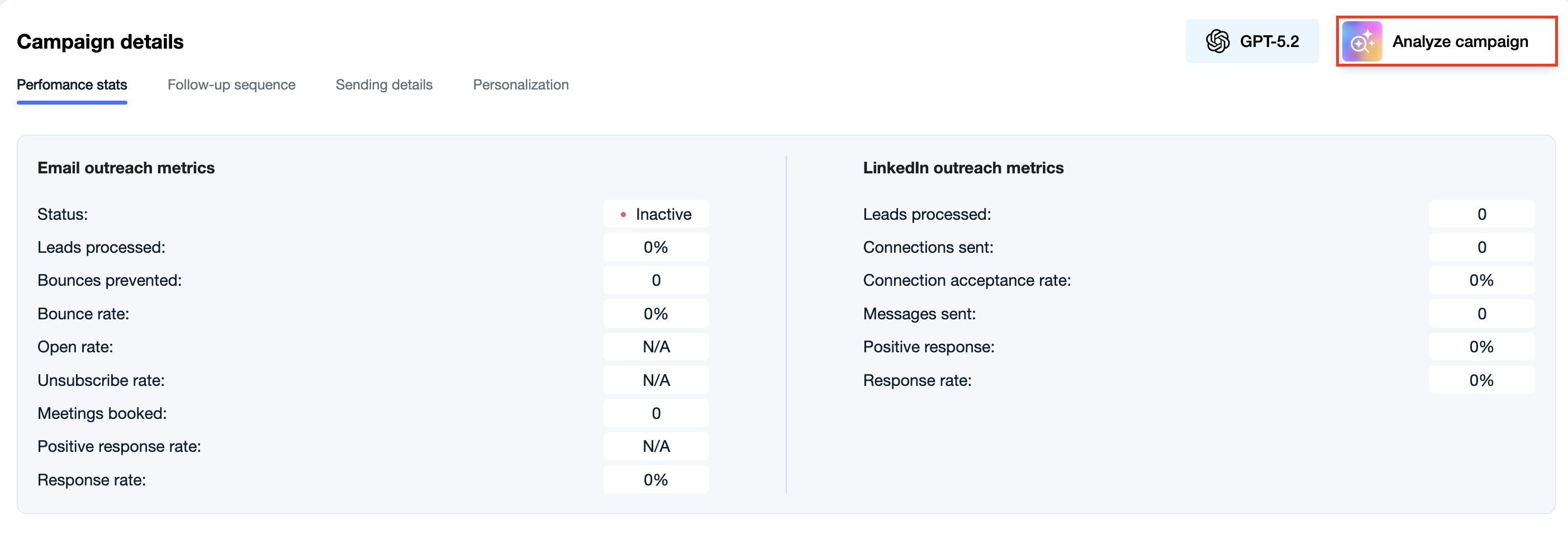
Task: Select the Personalization tab
Action: pyautogui.click(x=521, y=84)
